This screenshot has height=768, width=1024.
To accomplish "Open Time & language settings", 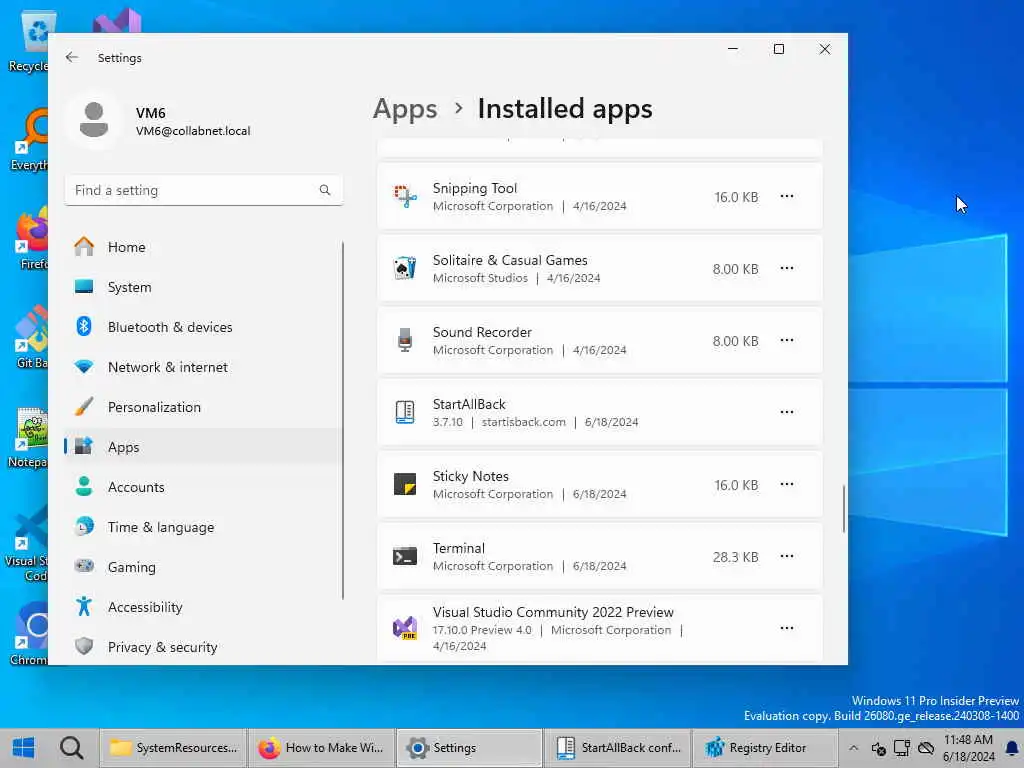I will (202, 527).
